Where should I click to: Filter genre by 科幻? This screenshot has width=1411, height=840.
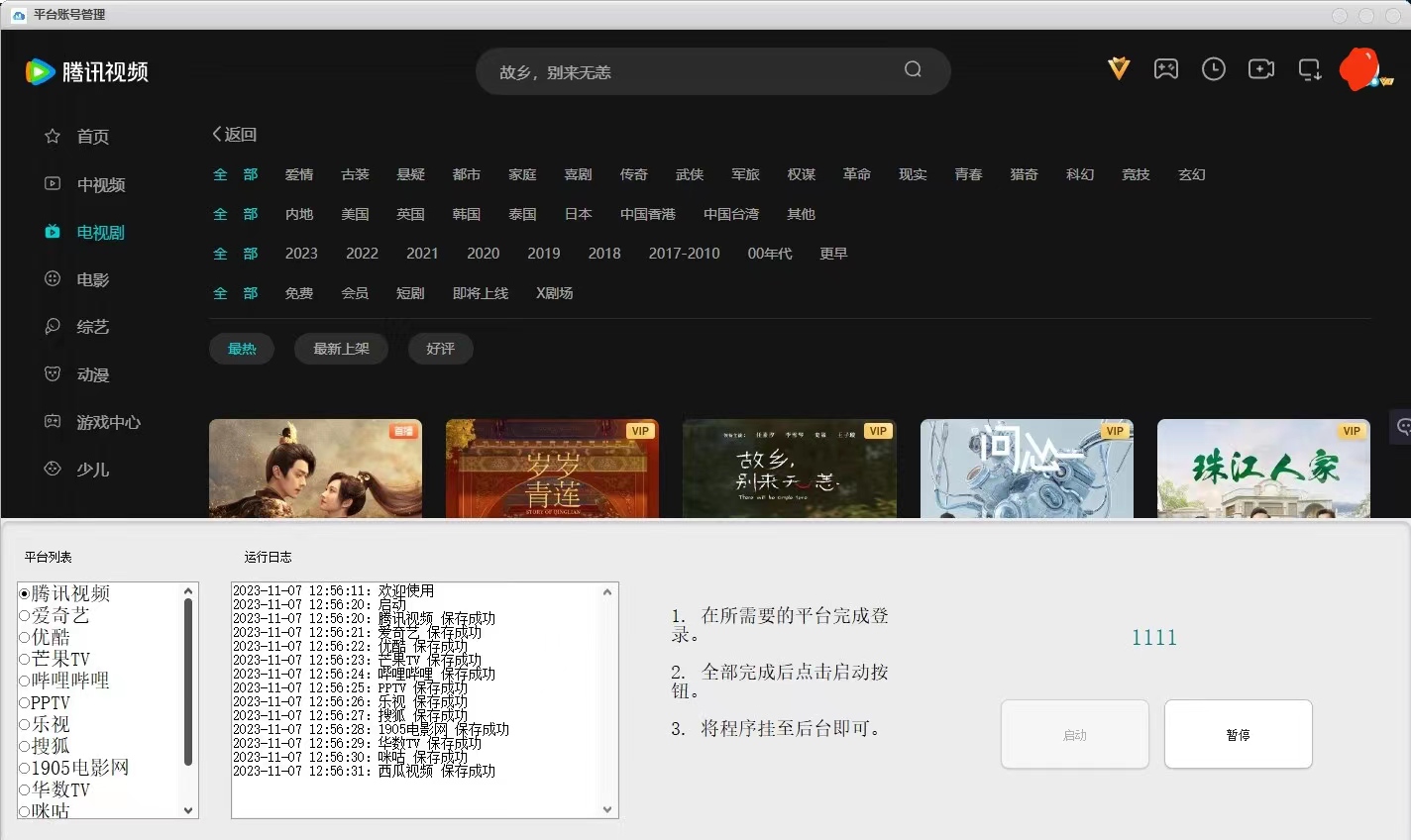pyautogui.click(x=1080, y=174)
